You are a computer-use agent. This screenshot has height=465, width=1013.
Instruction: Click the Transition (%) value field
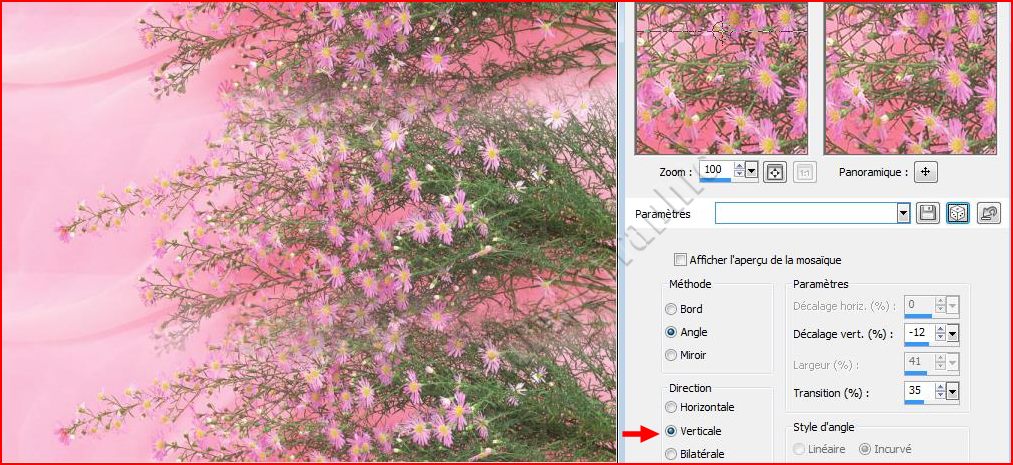coord(918,392)
